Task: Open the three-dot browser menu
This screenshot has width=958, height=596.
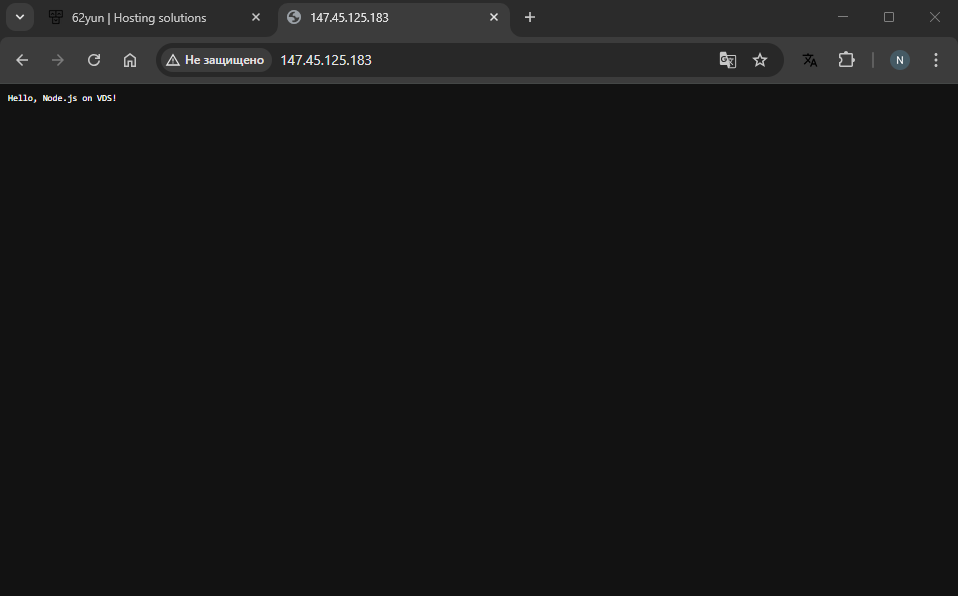Action: pos(935,60)
